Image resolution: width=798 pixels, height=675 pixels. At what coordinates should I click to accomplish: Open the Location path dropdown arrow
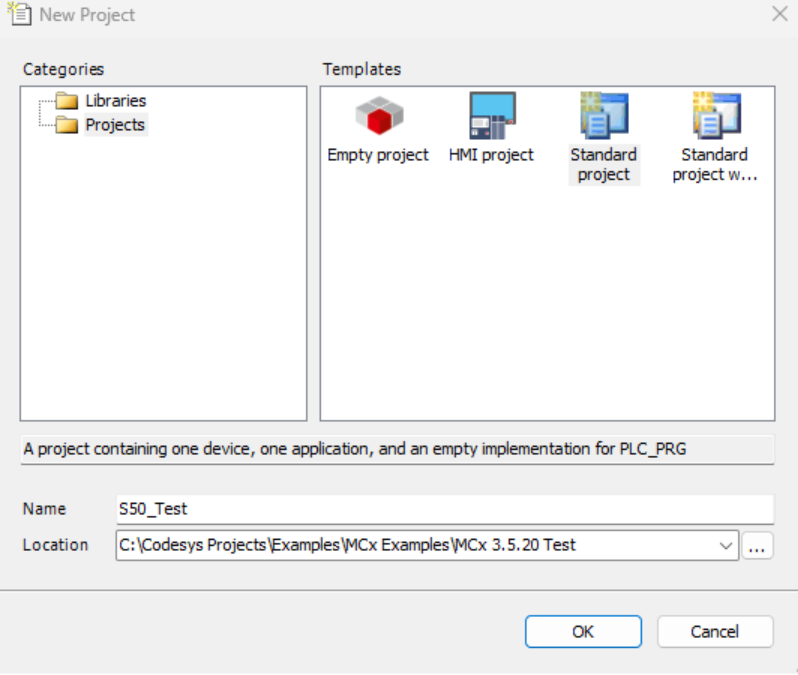[x=726, y=546]
